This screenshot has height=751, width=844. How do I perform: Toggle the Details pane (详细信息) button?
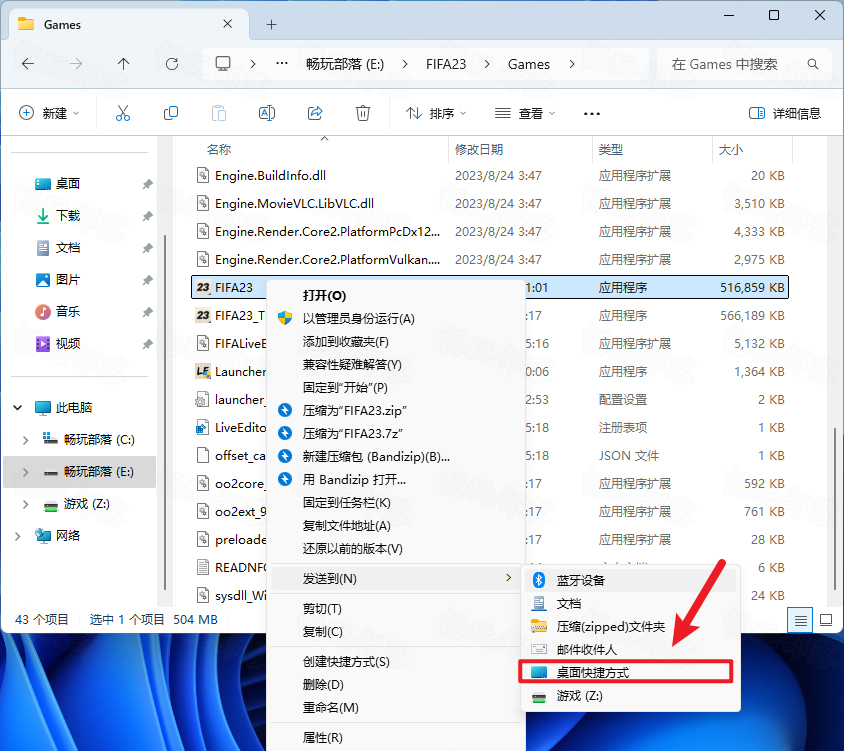point(785,114)
